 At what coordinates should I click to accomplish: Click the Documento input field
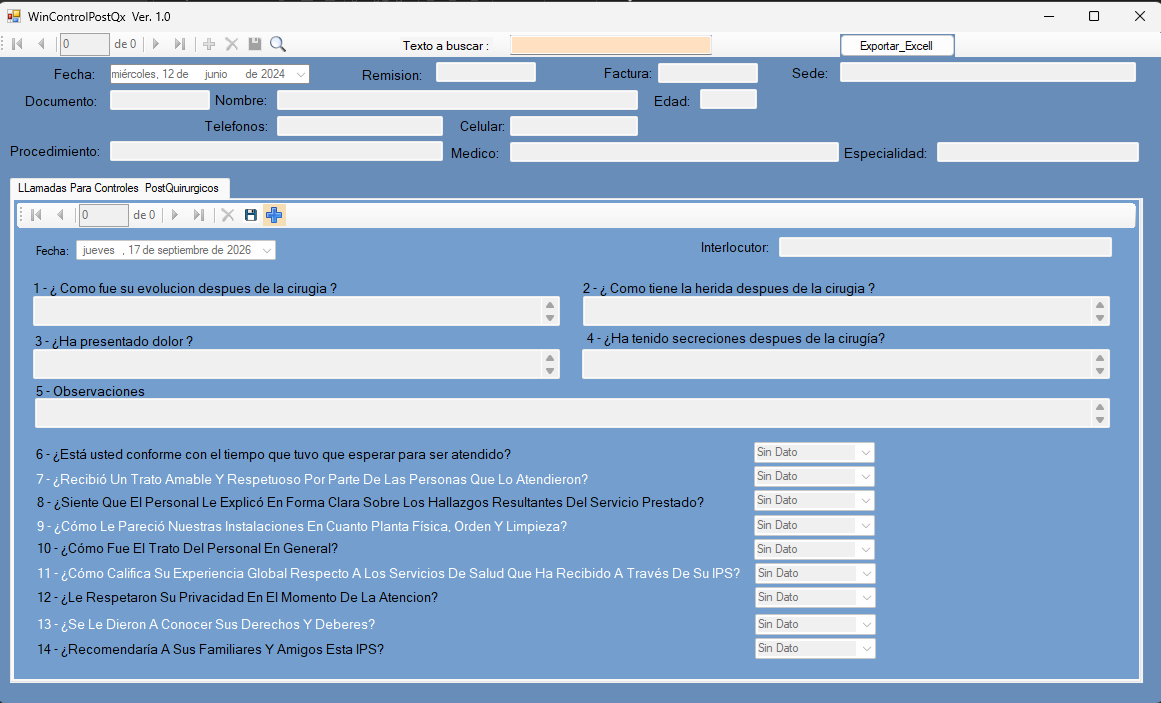[x=160, y=100]
